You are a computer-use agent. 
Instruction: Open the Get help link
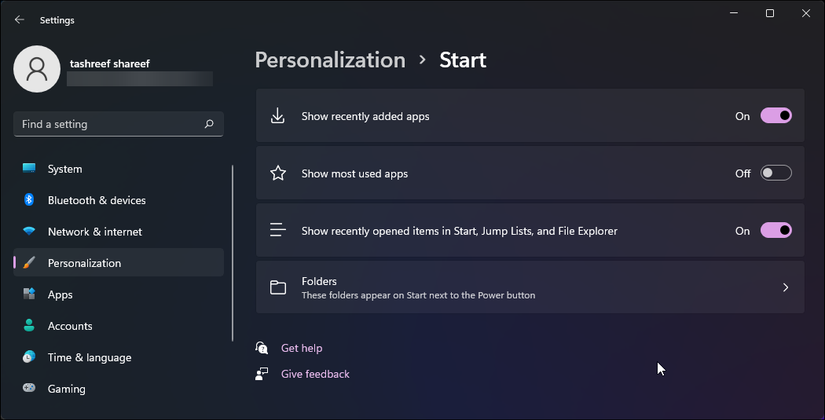pos(301,348)
